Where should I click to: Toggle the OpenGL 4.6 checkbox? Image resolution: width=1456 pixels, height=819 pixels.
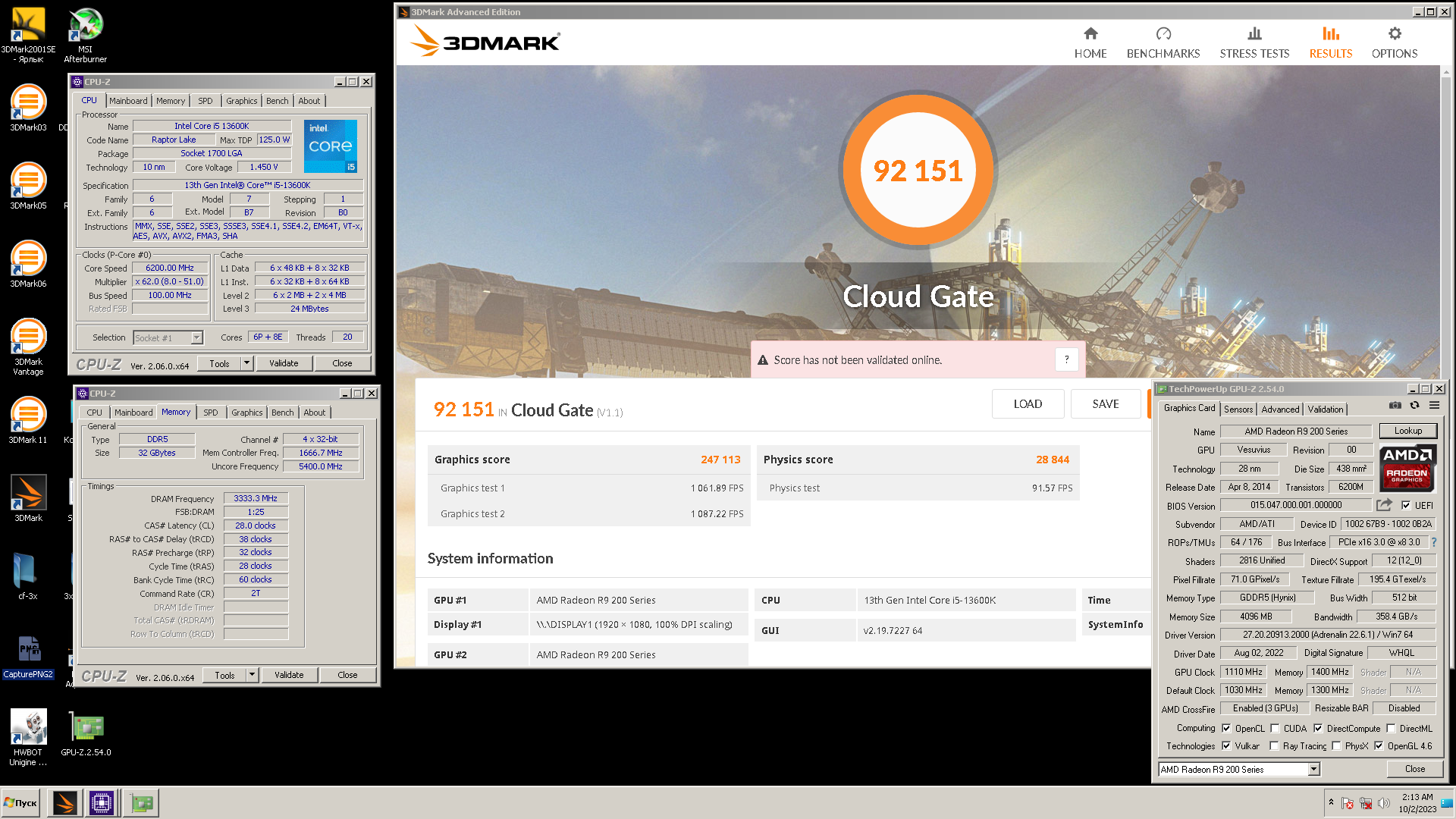pyautogui.click(x=1379, y=745)
